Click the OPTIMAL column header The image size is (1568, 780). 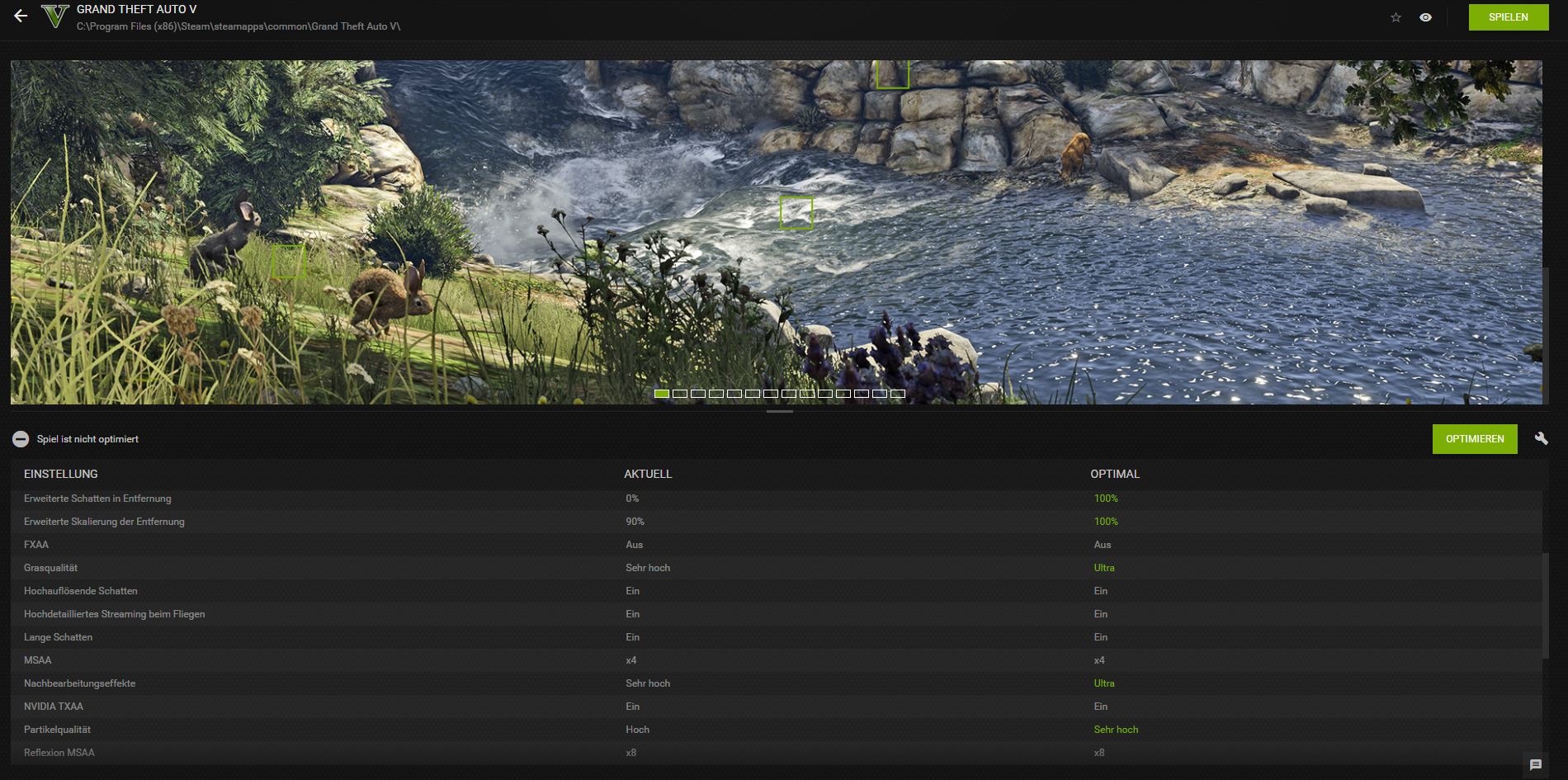1115,474
